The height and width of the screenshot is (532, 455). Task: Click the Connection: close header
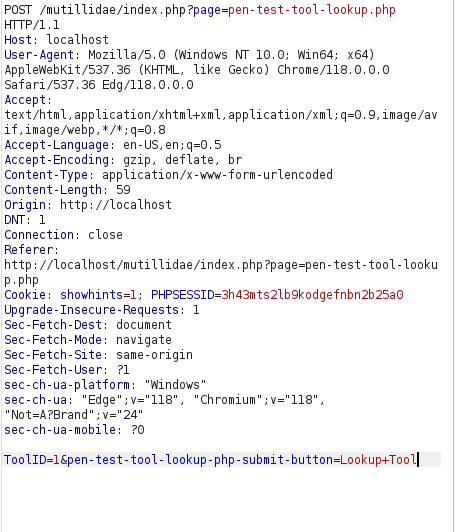point(63,234)
